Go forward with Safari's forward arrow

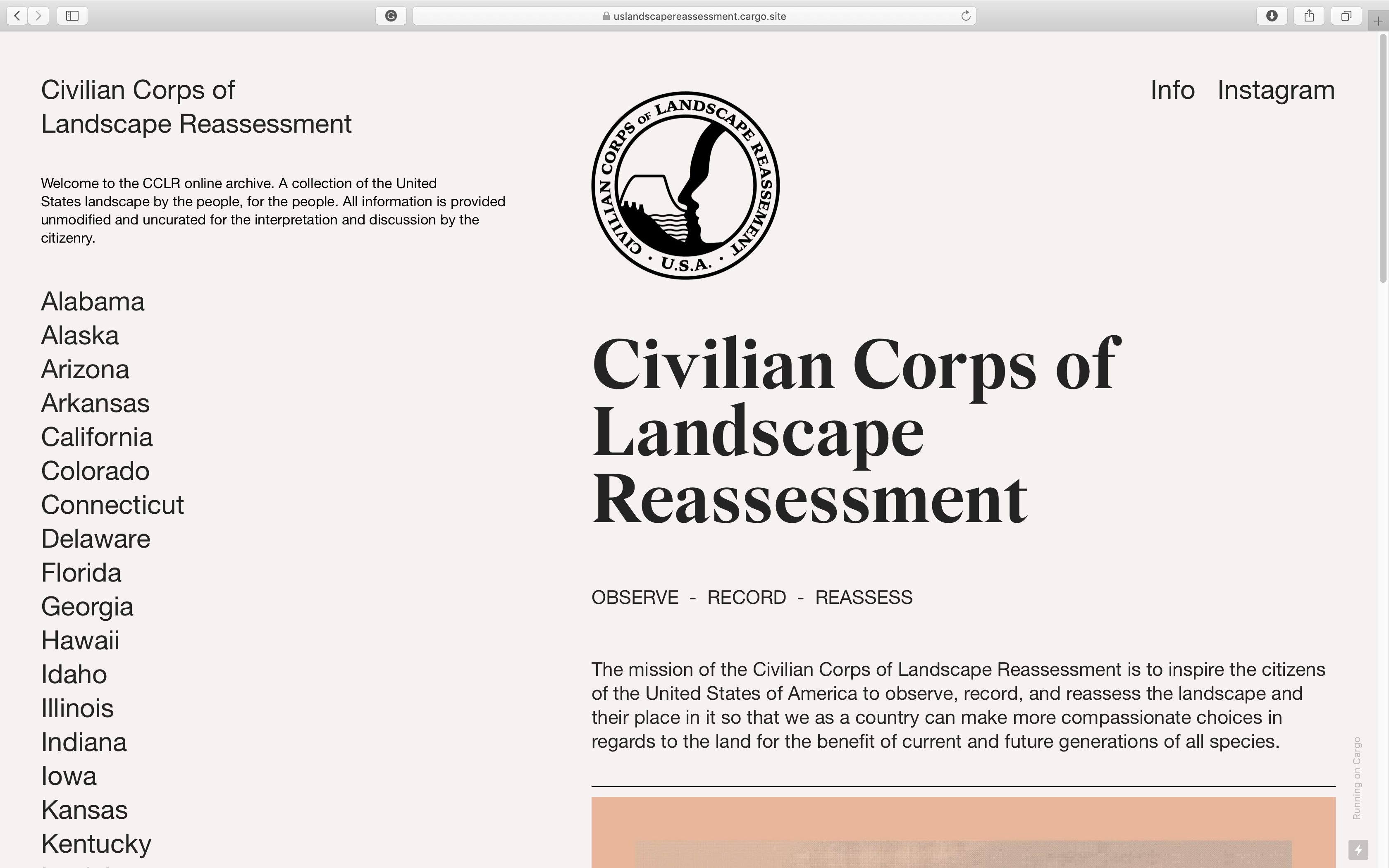click(38, 16)
